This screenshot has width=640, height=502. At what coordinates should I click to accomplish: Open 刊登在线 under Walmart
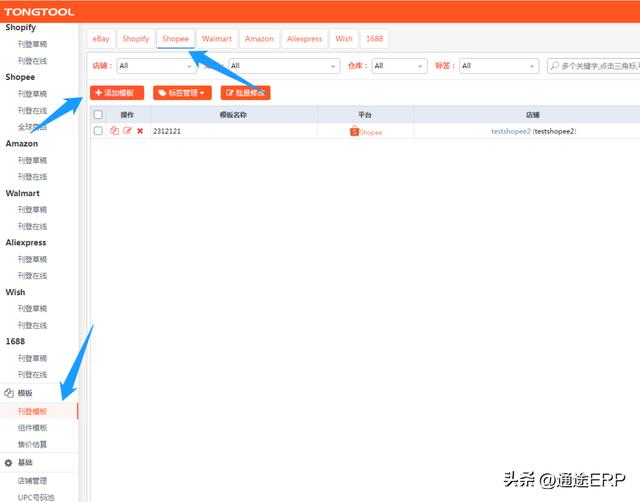click(x=32, y=227)
